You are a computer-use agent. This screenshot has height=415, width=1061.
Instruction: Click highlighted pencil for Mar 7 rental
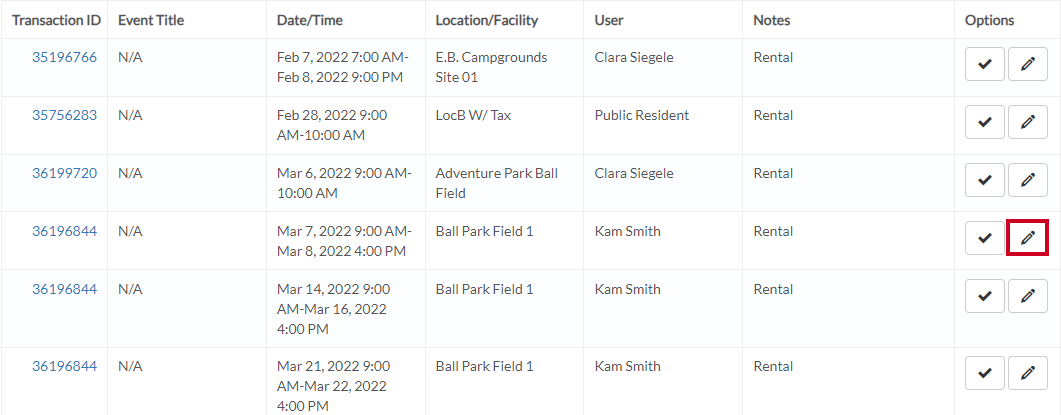coord(1028,238)
